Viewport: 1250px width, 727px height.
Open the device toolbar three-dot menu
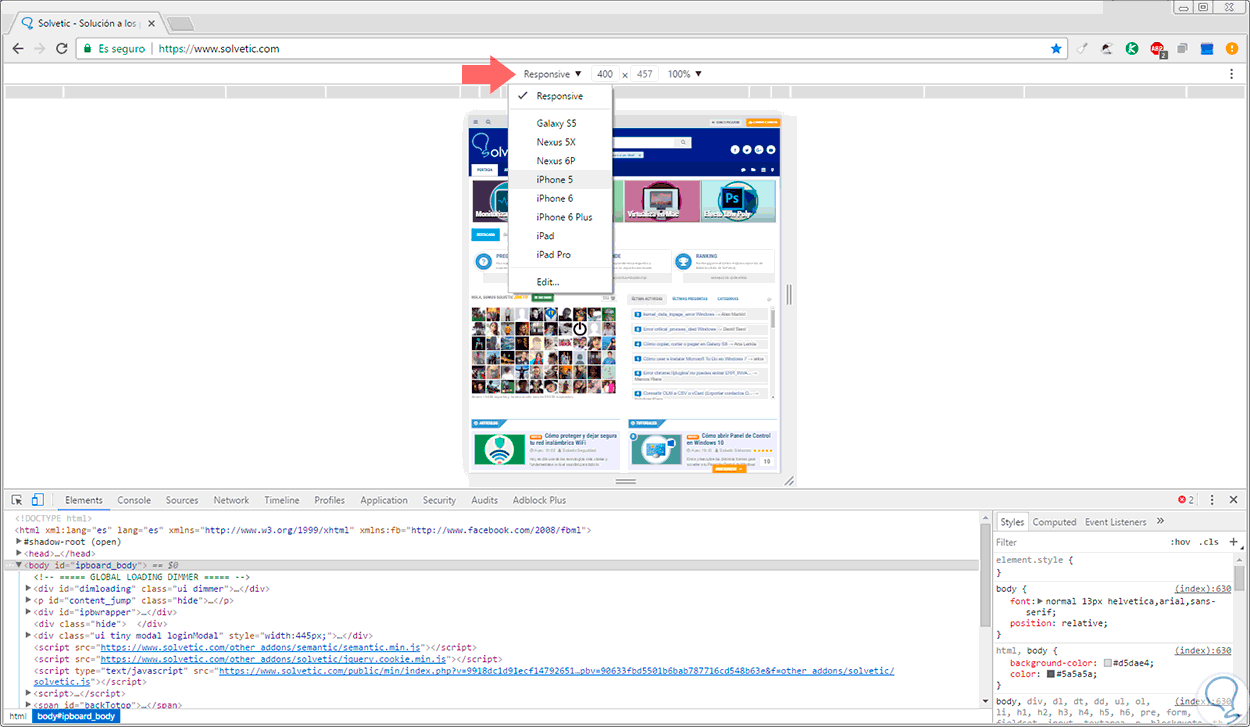point(1231,74)
